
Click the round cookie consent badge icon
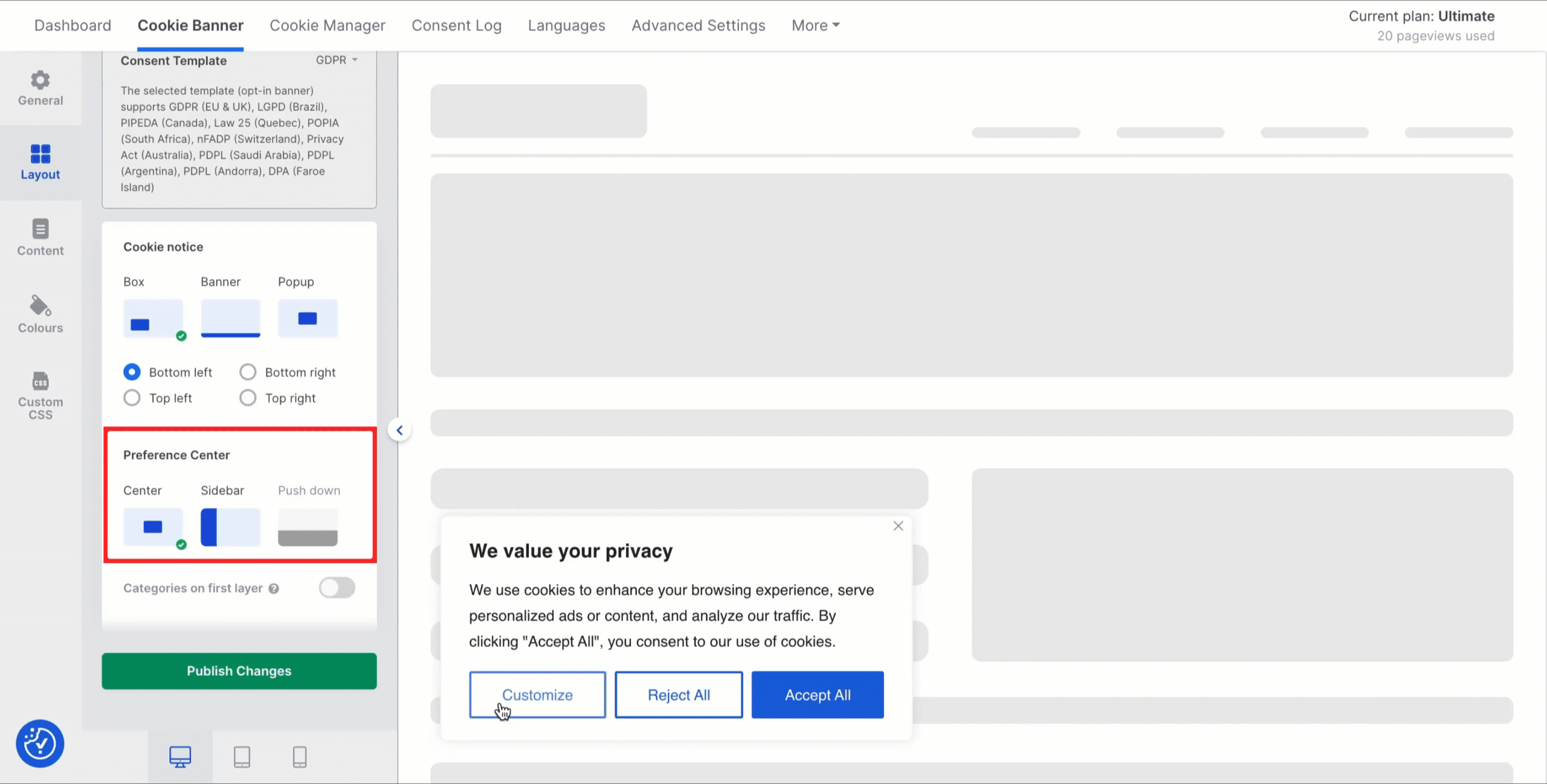click(40, 744)
